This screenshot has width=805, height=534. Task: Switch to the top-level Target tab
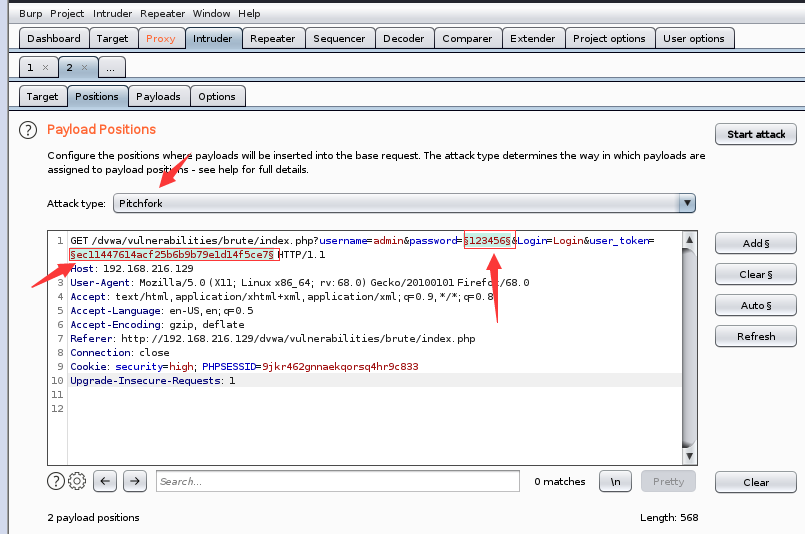click(112, 39)
